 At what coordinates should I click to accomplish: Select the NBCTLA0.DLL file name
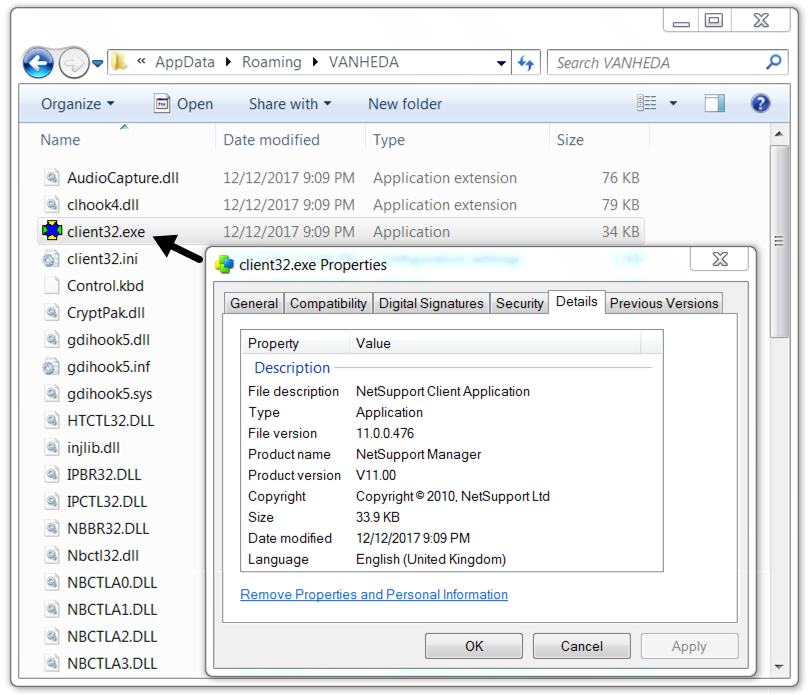[x=112, y=583]
